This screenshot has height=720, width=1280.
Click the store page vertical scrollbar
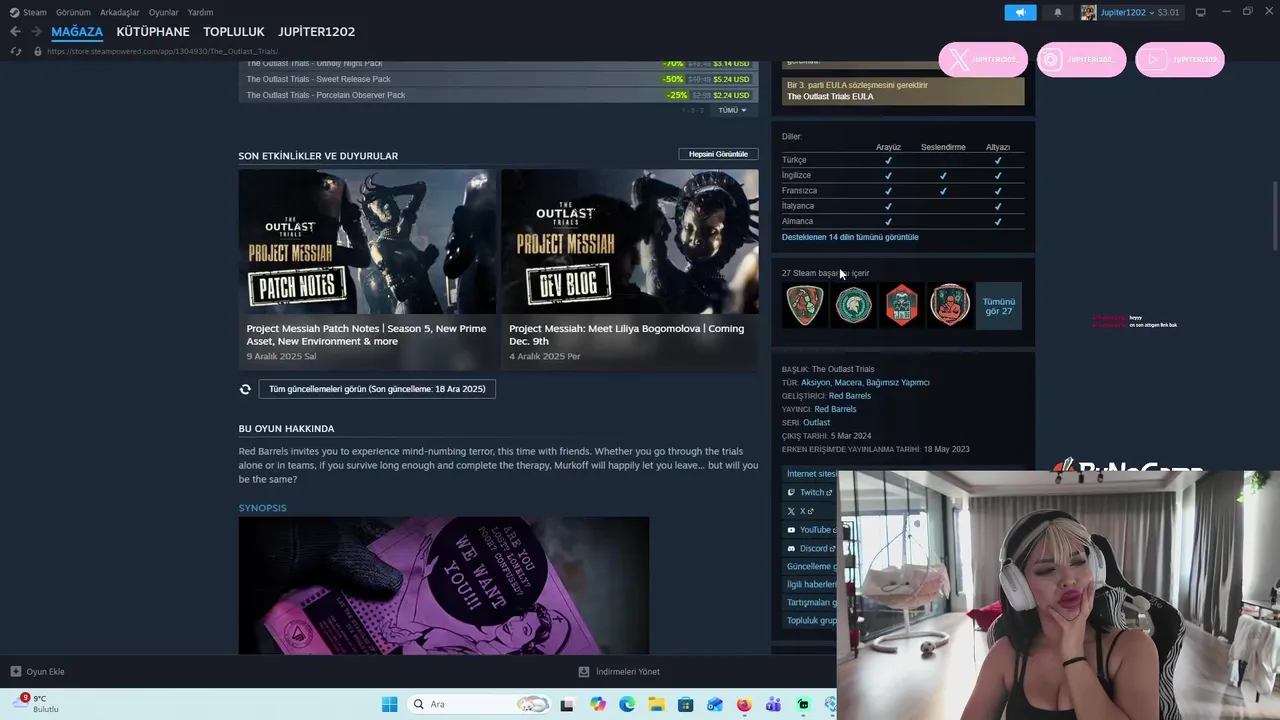tap(1274, 215)
